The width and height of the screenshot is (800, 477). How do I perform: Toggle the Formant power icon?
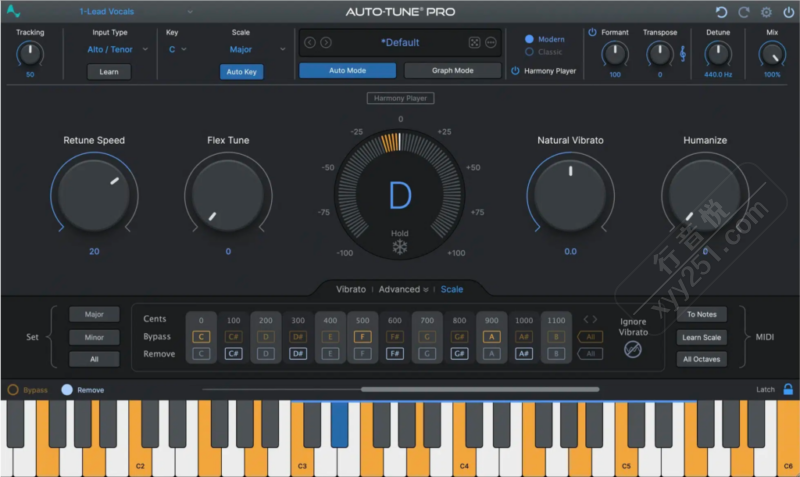tap(592, 32)
